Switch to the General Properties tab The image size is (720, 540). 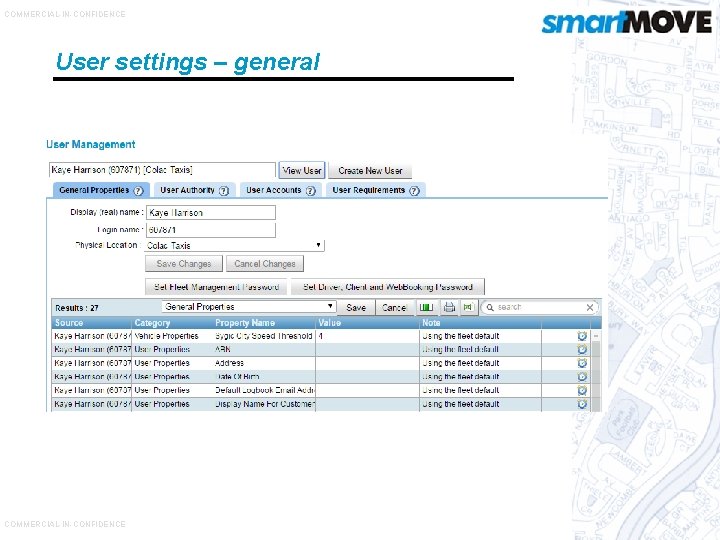click(101, 190)
